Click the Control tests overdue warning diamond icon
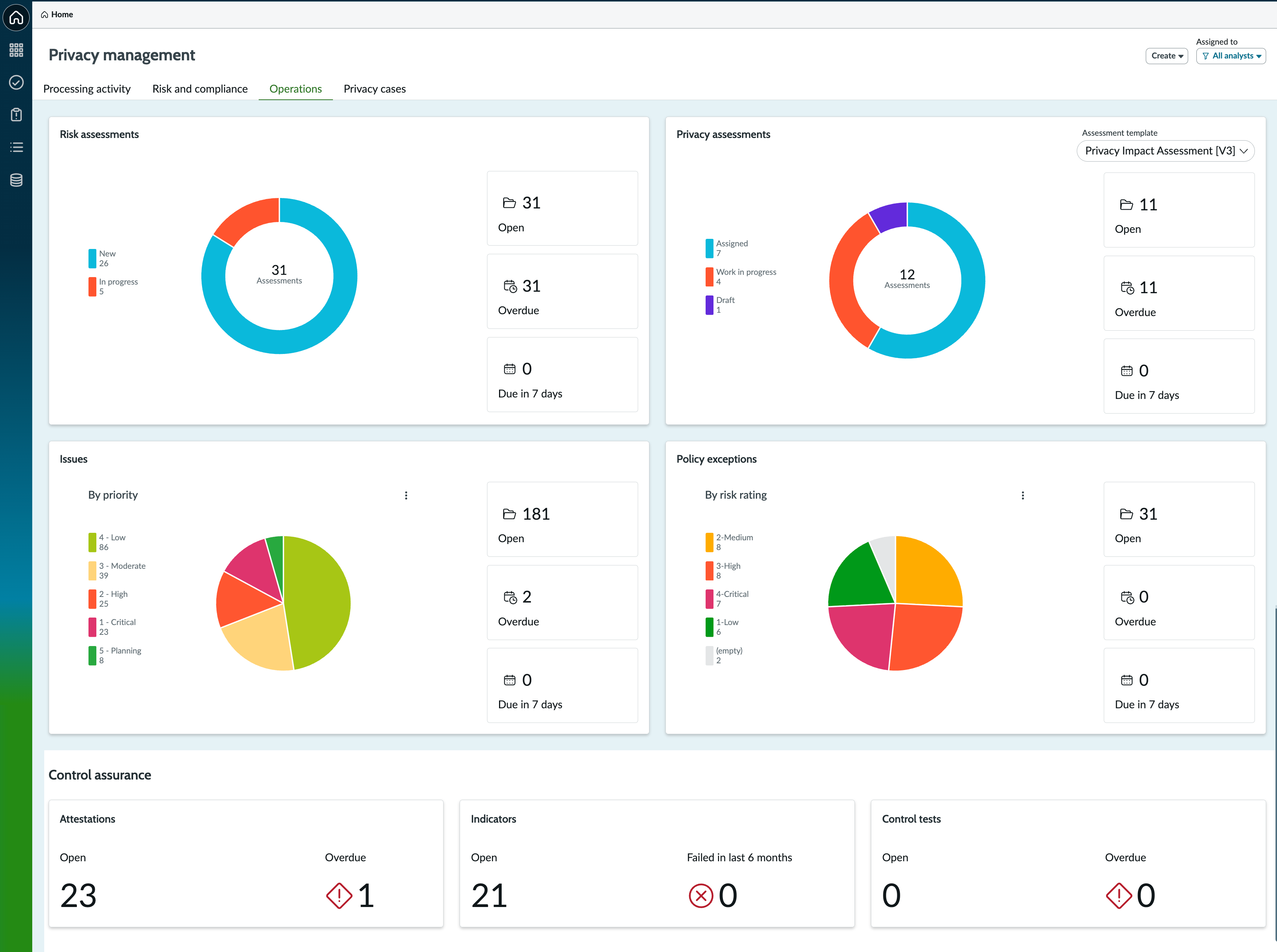1277x952 pixels. coord(1118,896)
